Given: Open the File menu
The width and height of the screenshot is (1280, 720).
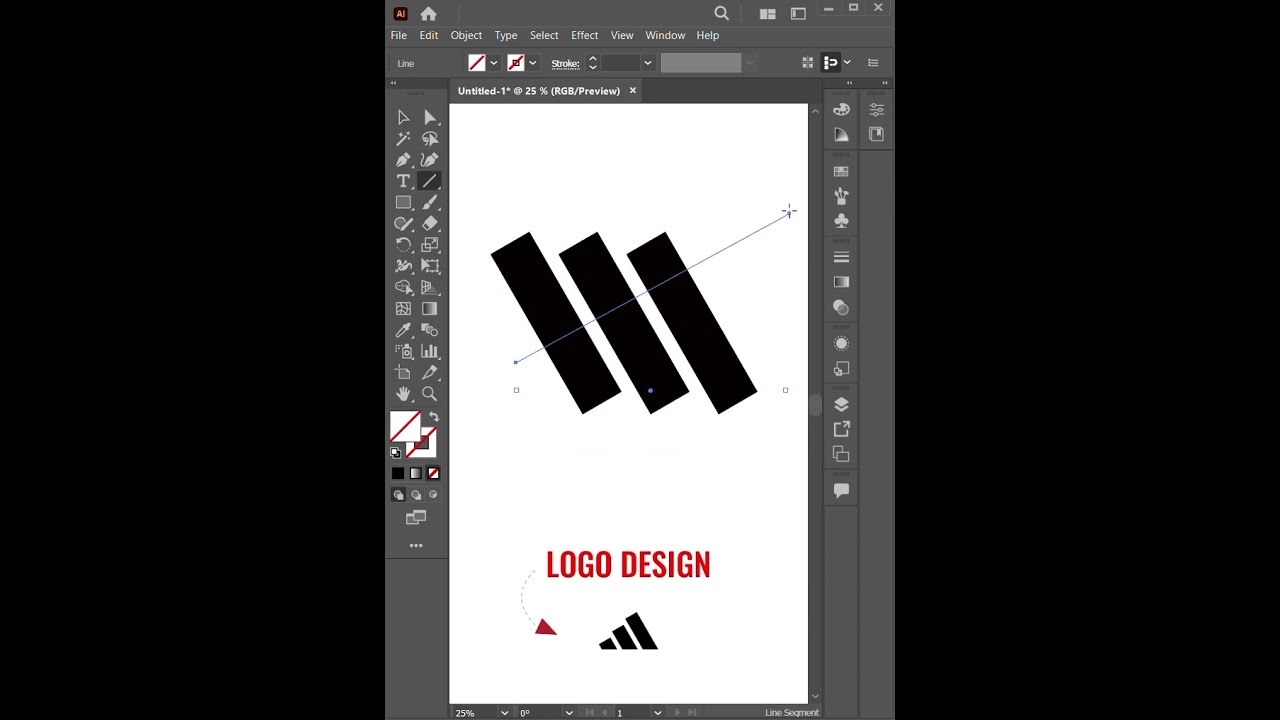Looking at the screenshot, I should click(x=398, y=35).
